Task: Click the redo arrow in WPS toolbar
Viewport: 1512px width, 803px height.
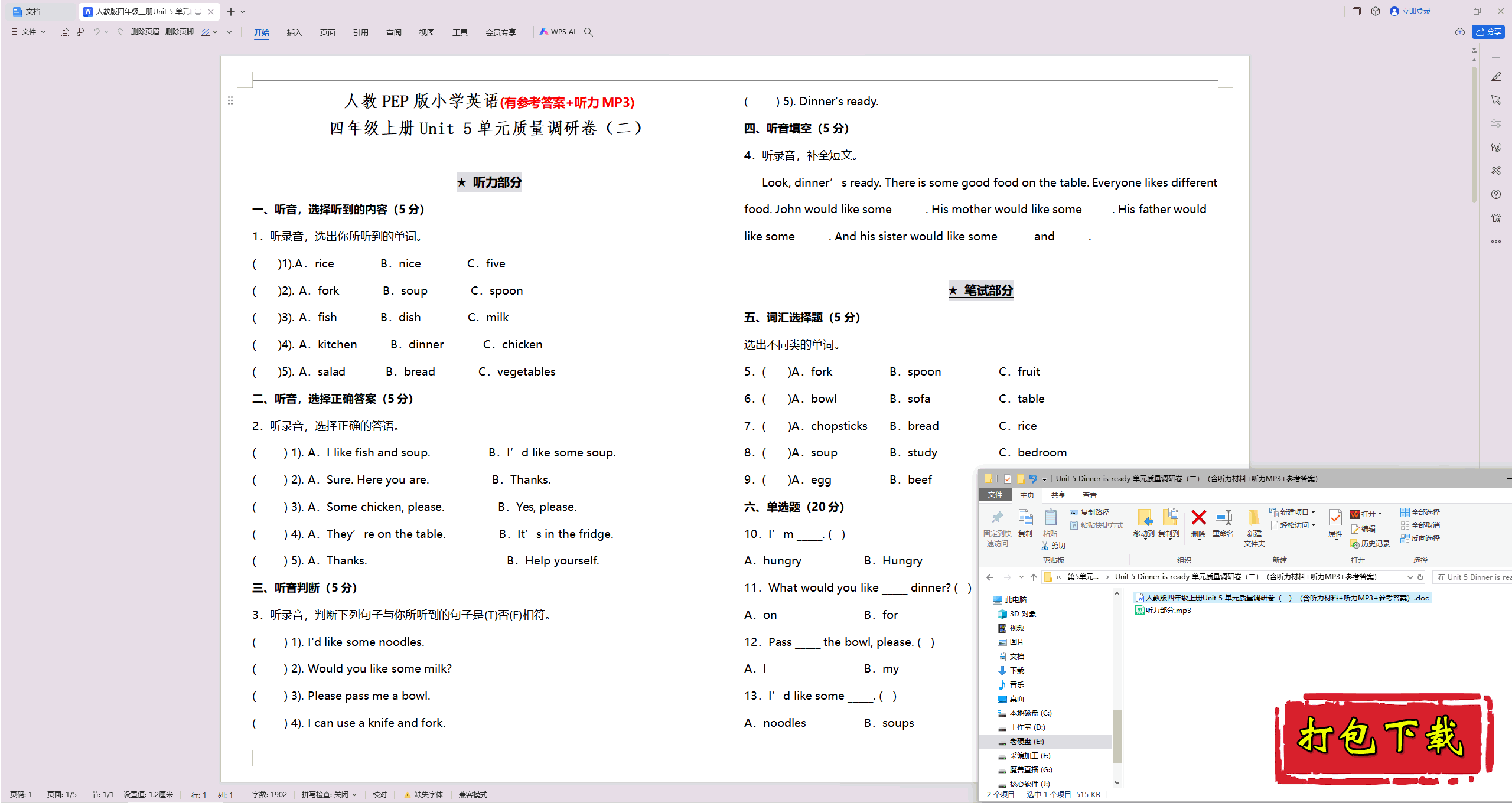Action: [x=120, y=32]
